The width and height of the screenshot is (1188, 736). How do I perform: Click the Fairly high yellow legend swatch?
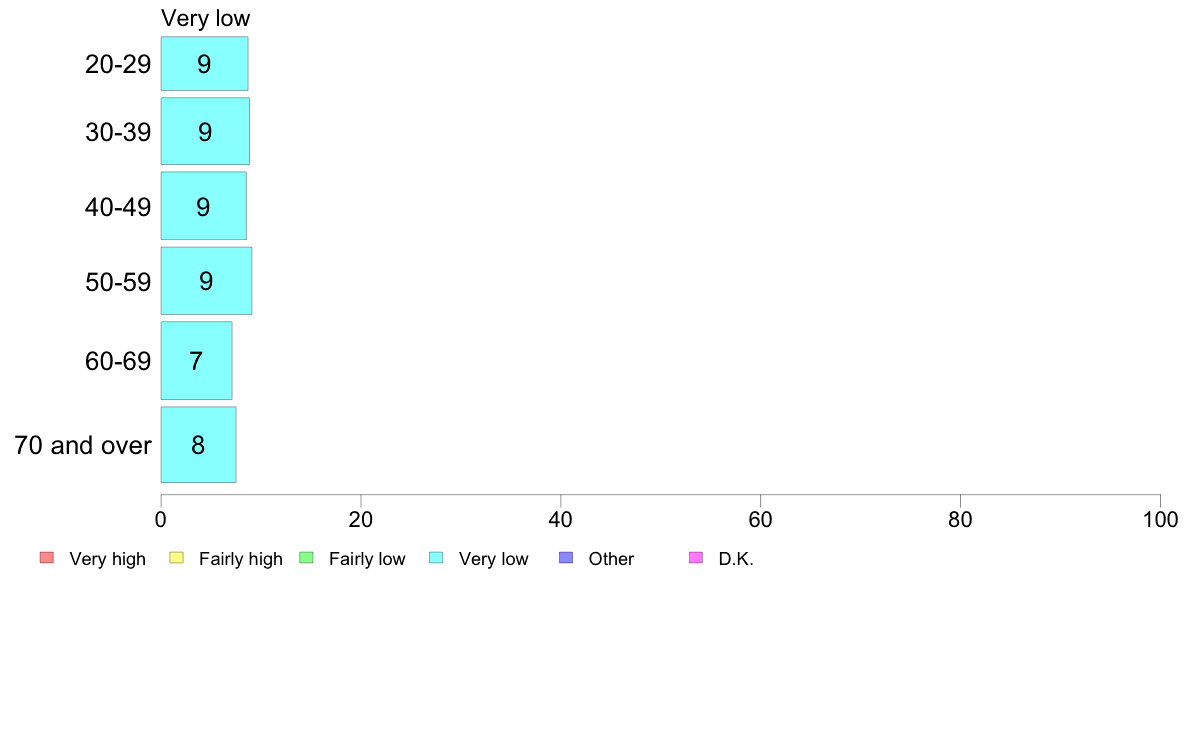(x=177, y=558)
